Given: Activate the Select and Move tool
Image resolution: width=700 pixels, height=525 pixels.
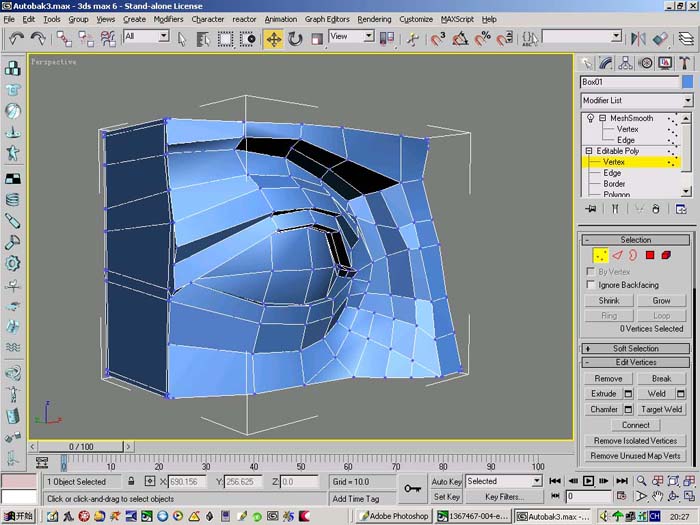Looking at the screenshot, I should pyautogui.click(x=274, y=39).
